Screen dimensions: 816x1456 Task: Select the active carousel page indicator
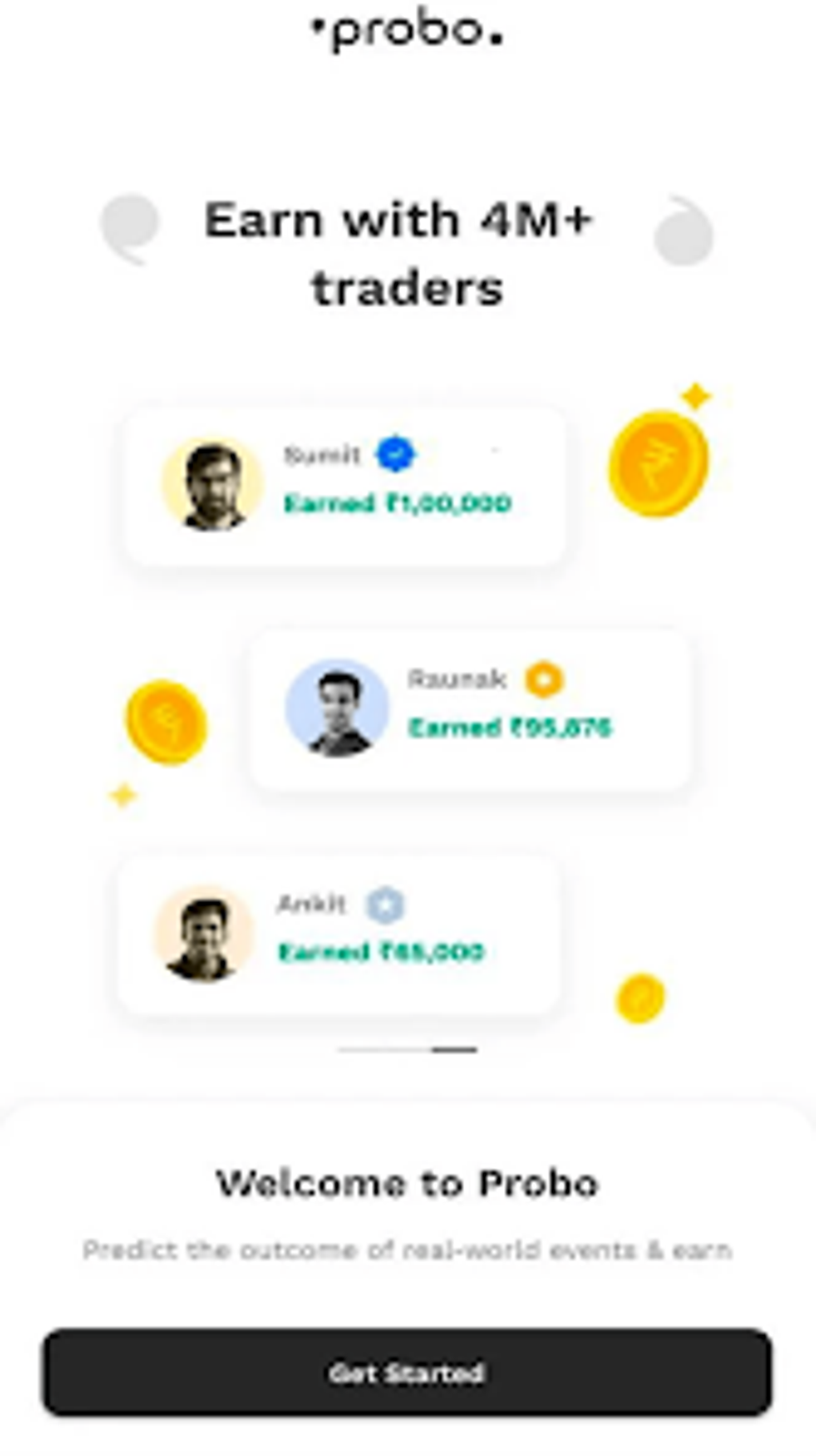point(454,1049)
